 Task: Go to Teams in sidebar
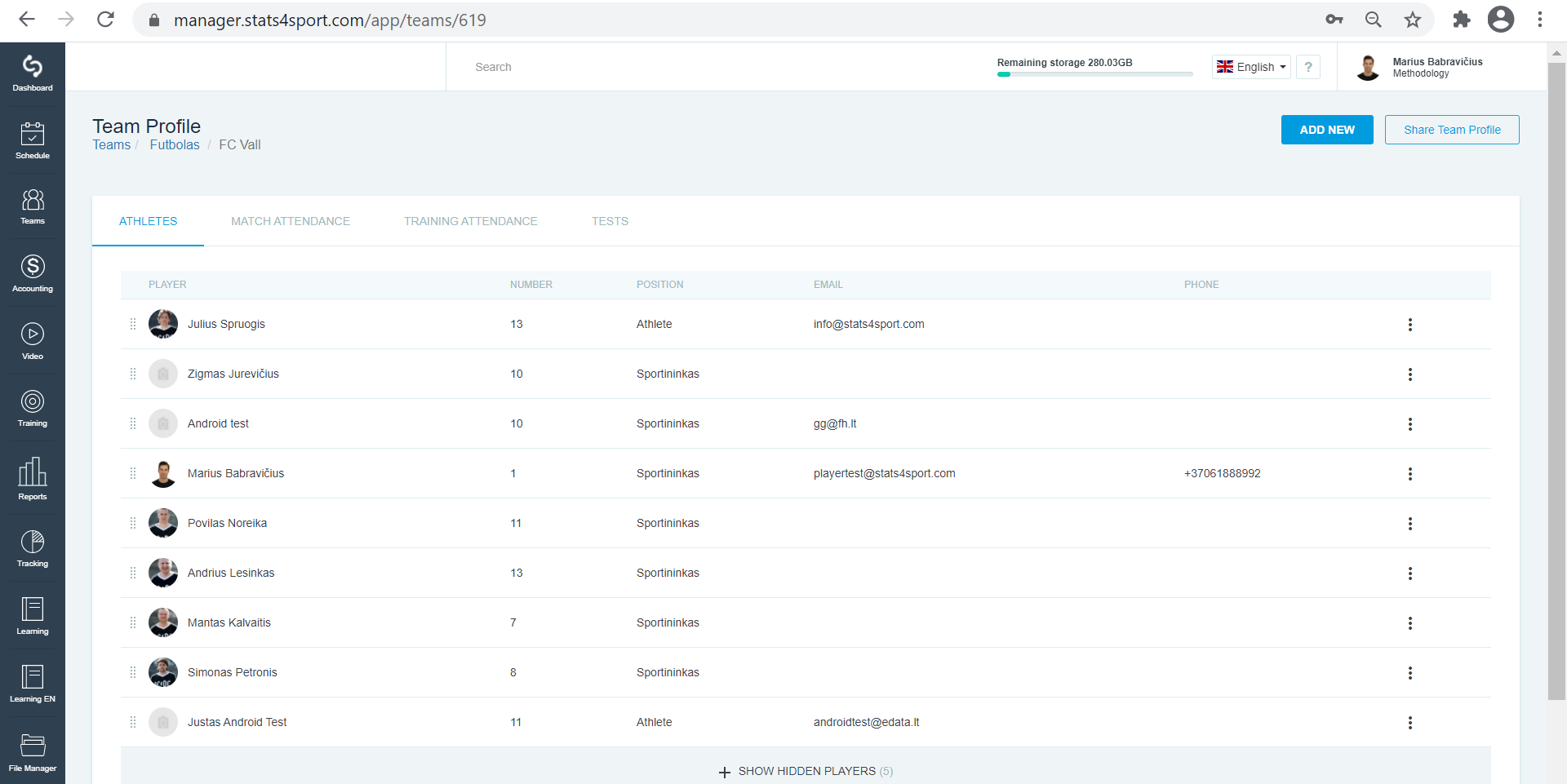point(33,206)
